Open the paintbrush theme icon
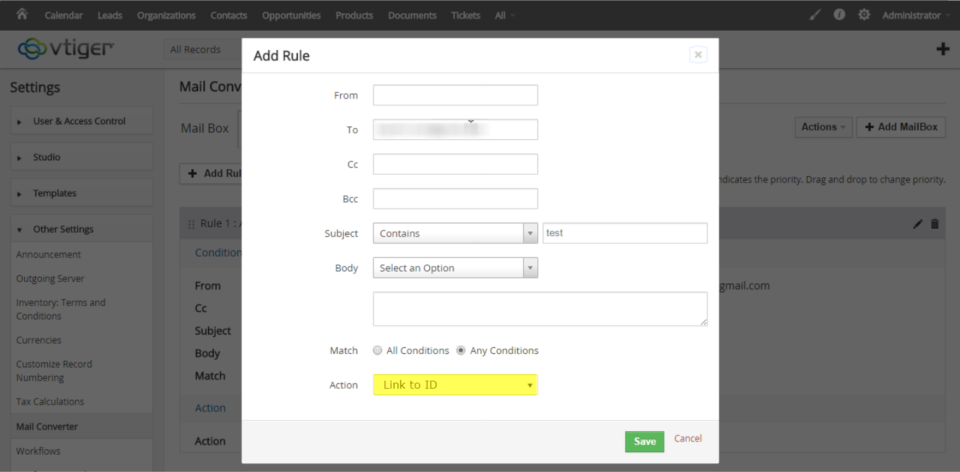 pos(815,15)
